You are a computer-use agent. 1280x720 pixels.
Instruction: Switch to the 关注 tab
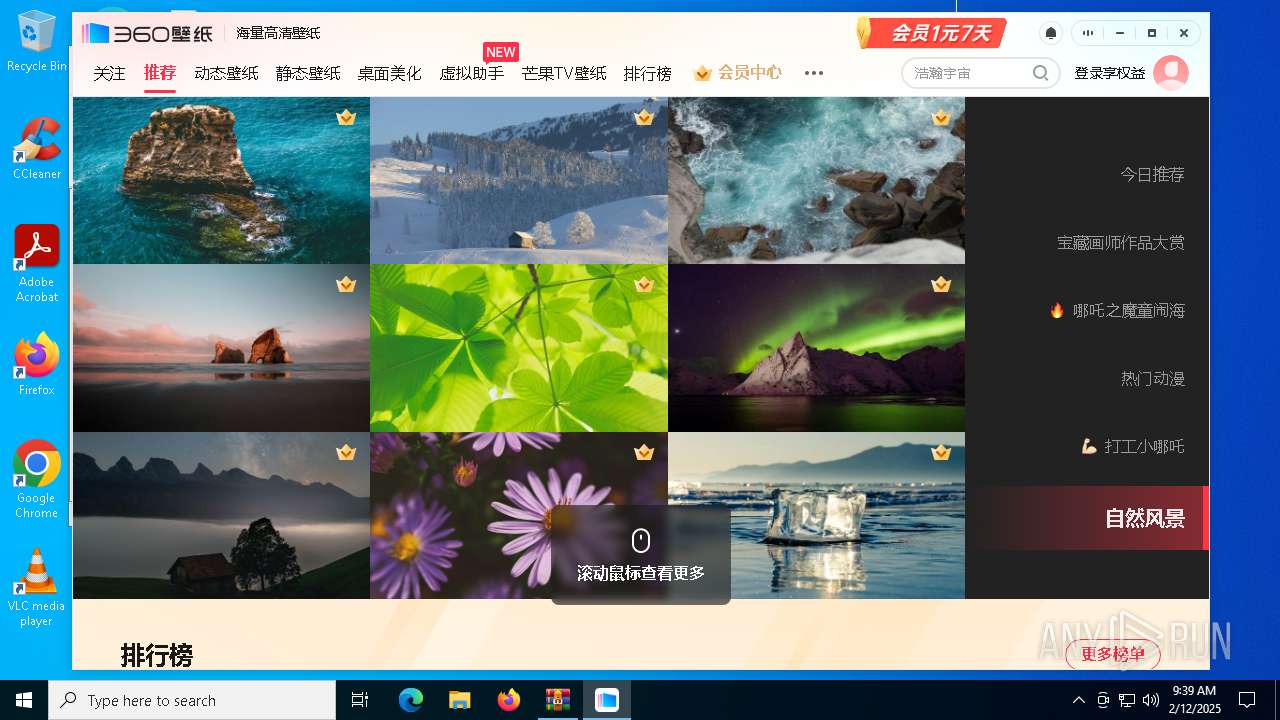[110, 73]
